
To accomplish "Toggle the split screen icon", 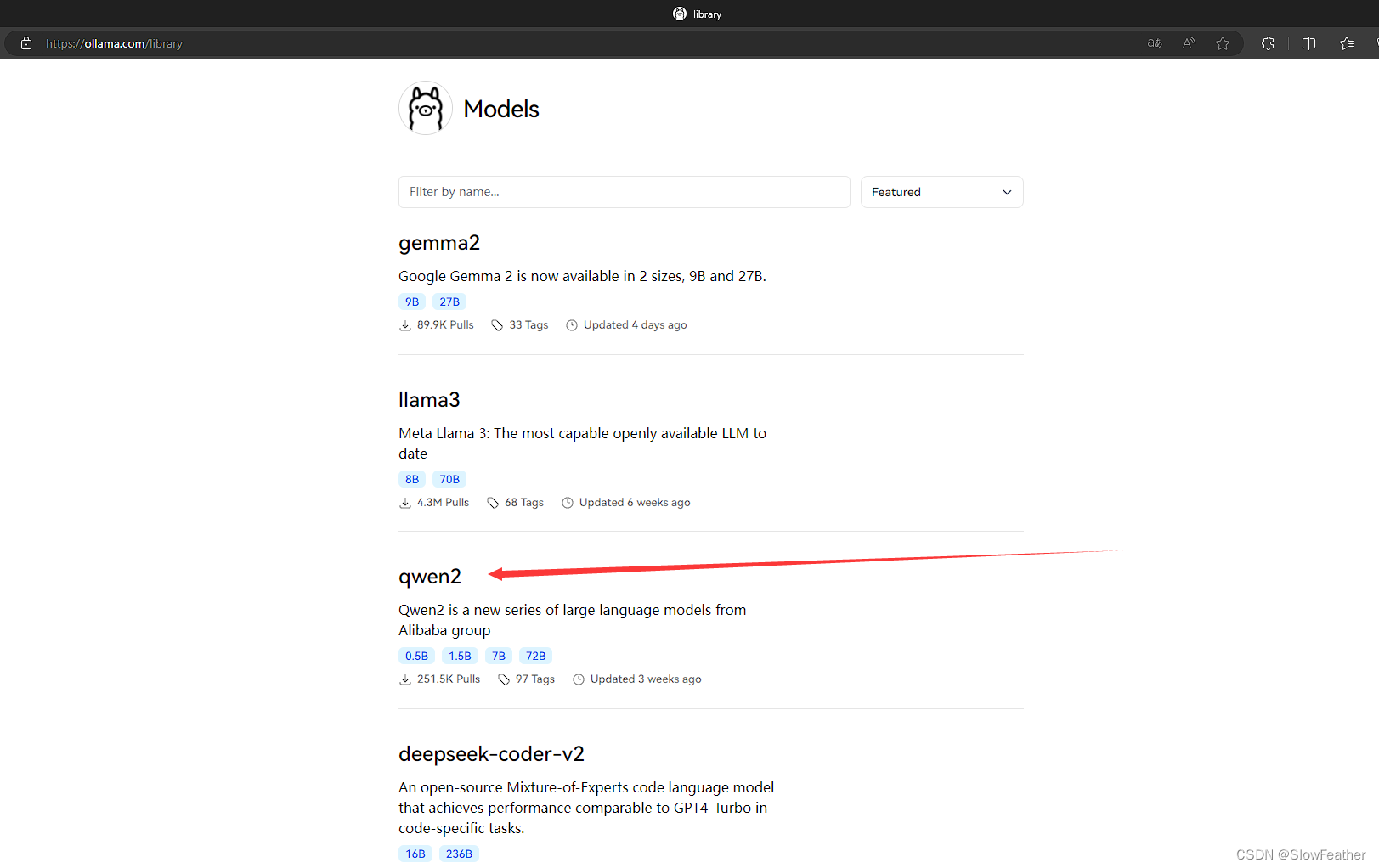I will point(1308,43).
